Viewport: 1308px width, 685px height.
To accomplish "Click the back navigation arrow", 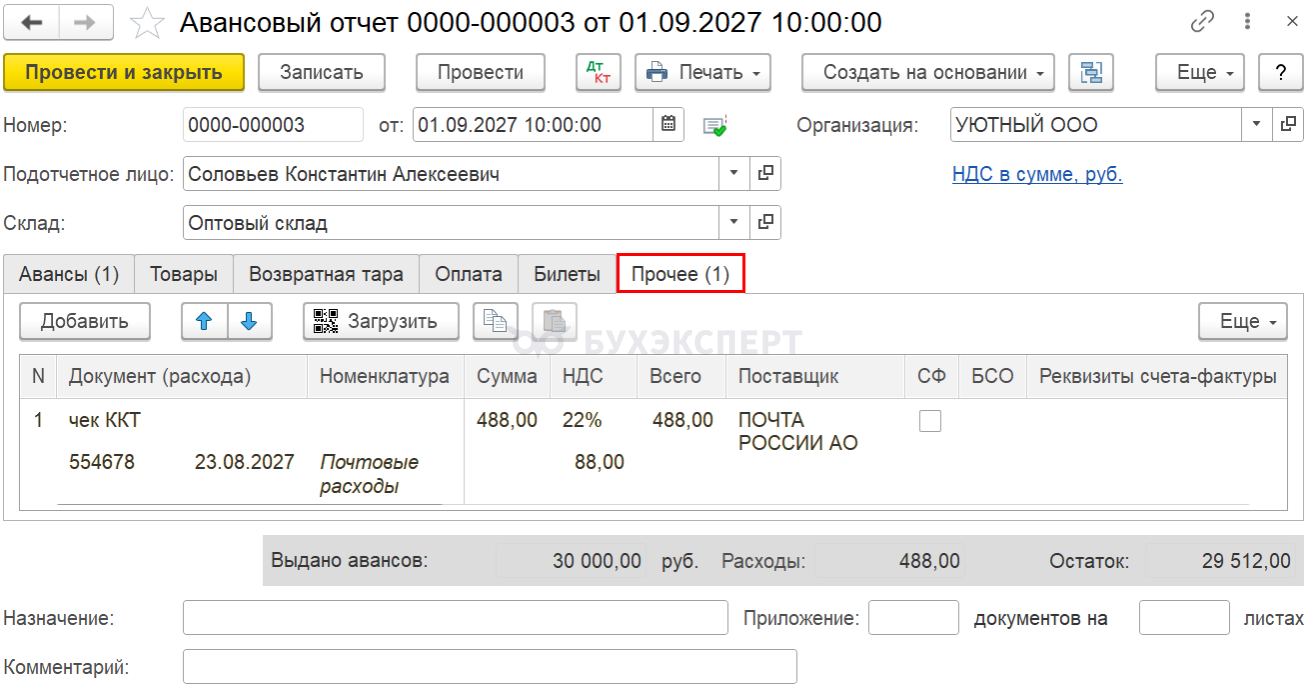I will pyautogui.click(x=32, y=23).
